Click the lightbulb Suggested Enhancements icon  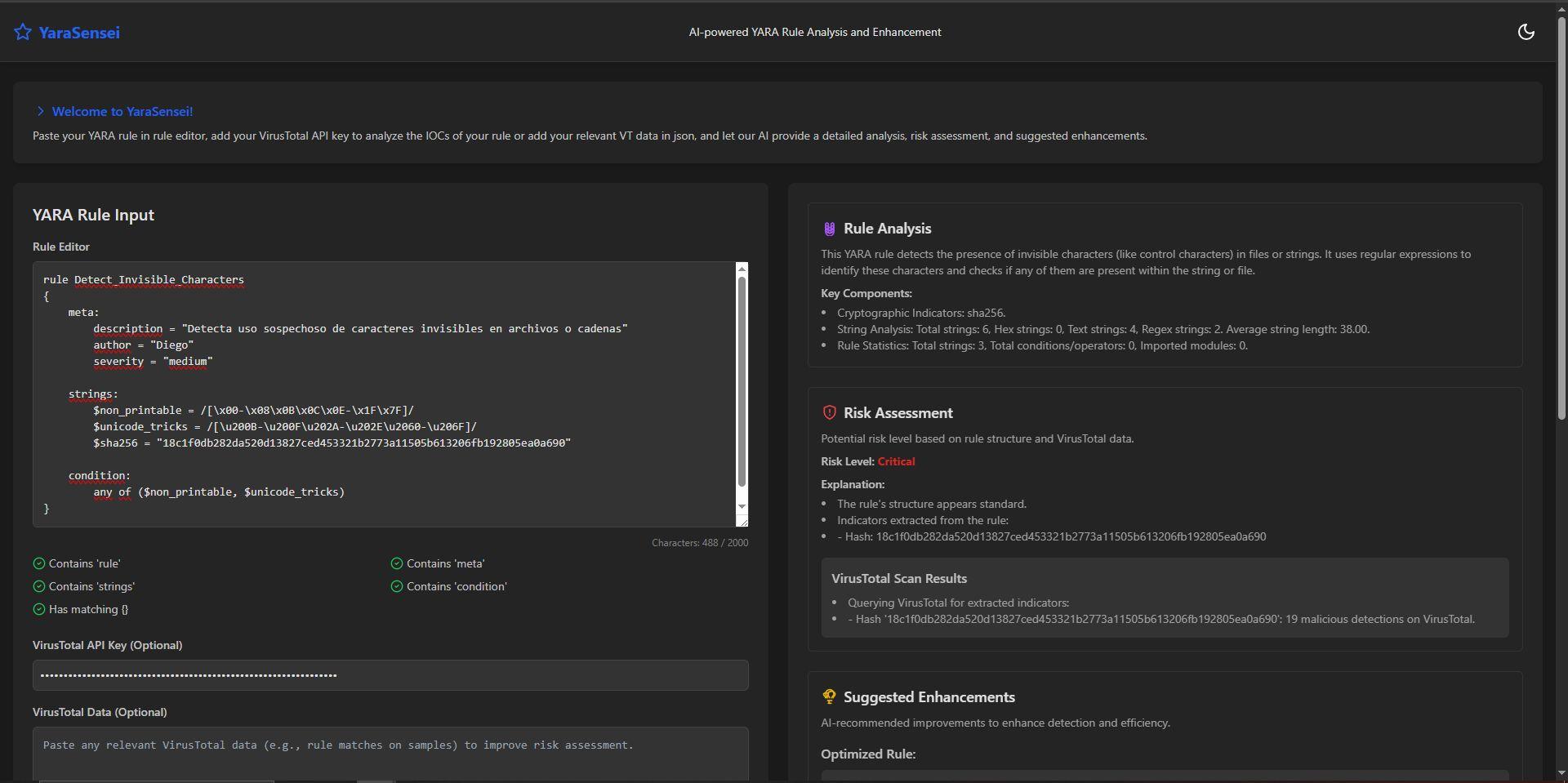829,696
